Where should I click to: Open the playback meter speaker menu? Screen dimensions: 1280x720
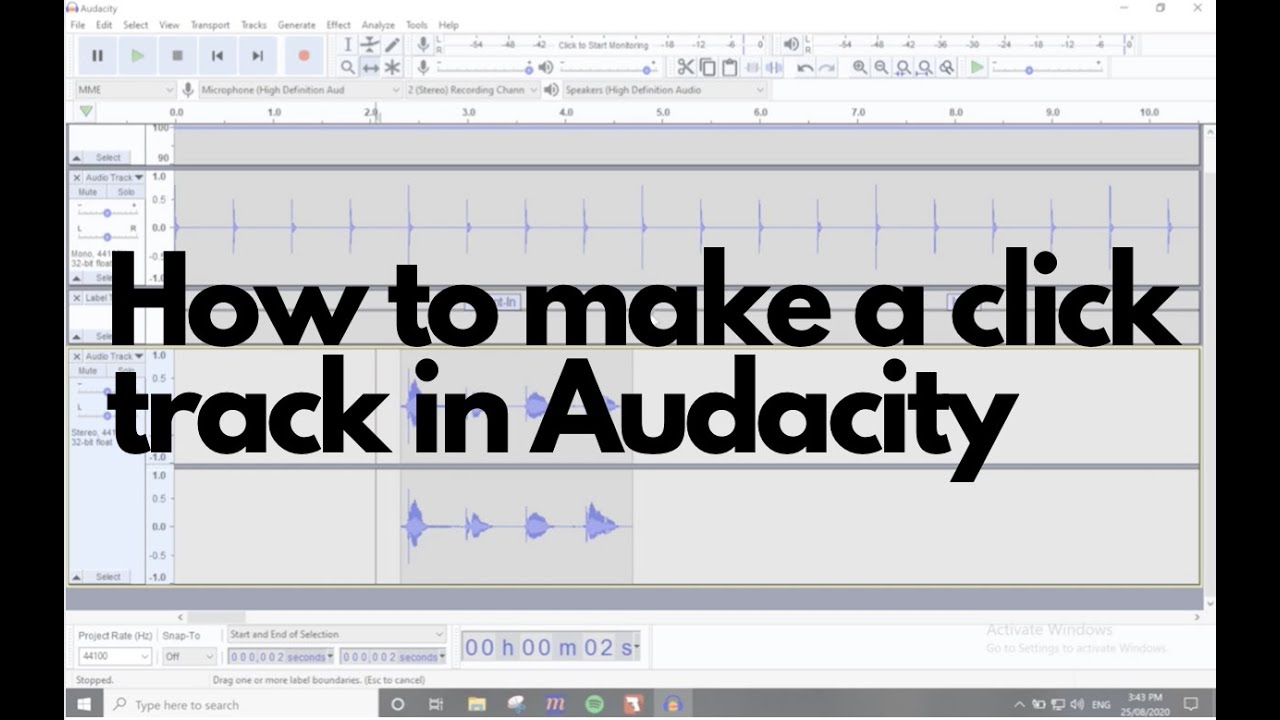[x=791, y=45]
